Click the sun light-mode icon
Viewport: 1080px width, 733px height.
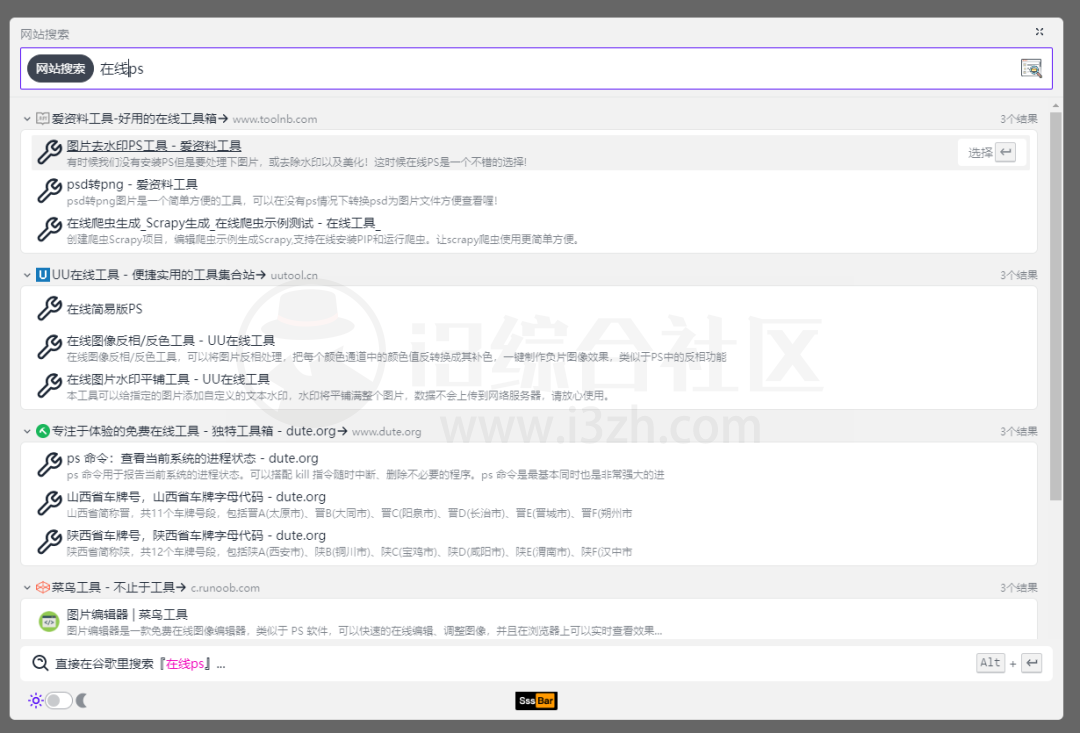(35, 701)
